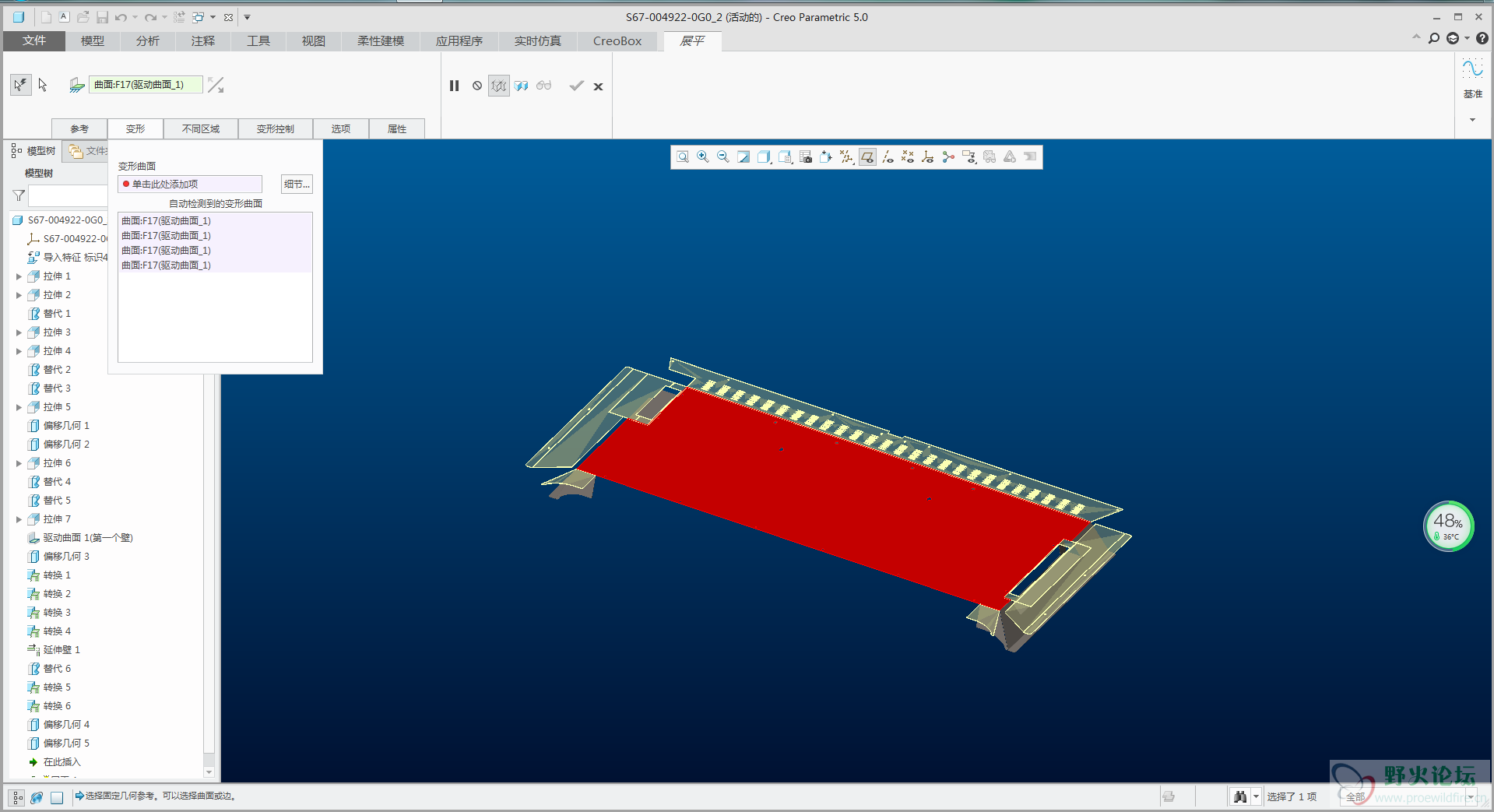Click the 单击此处添加项 collector
The height and width of the screenshot is (812, 1494).
190,184
